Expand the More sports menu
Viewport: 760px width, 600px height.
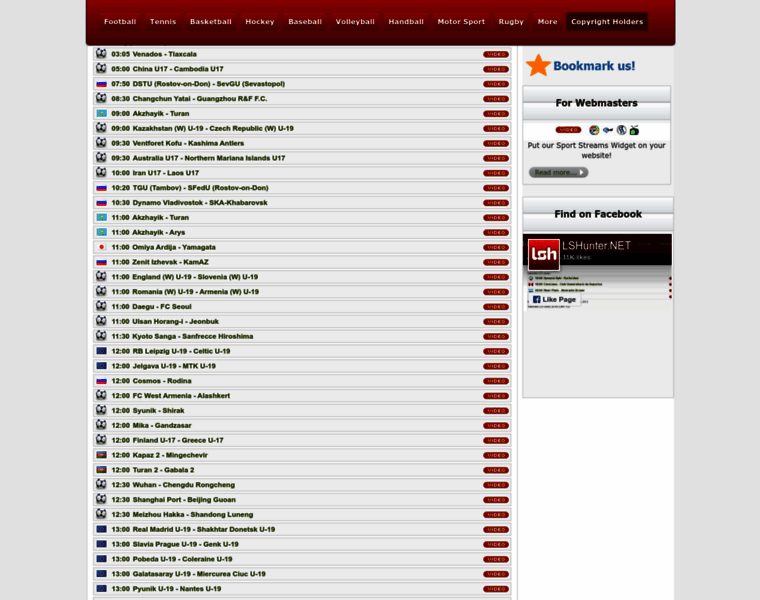[547, 22]
